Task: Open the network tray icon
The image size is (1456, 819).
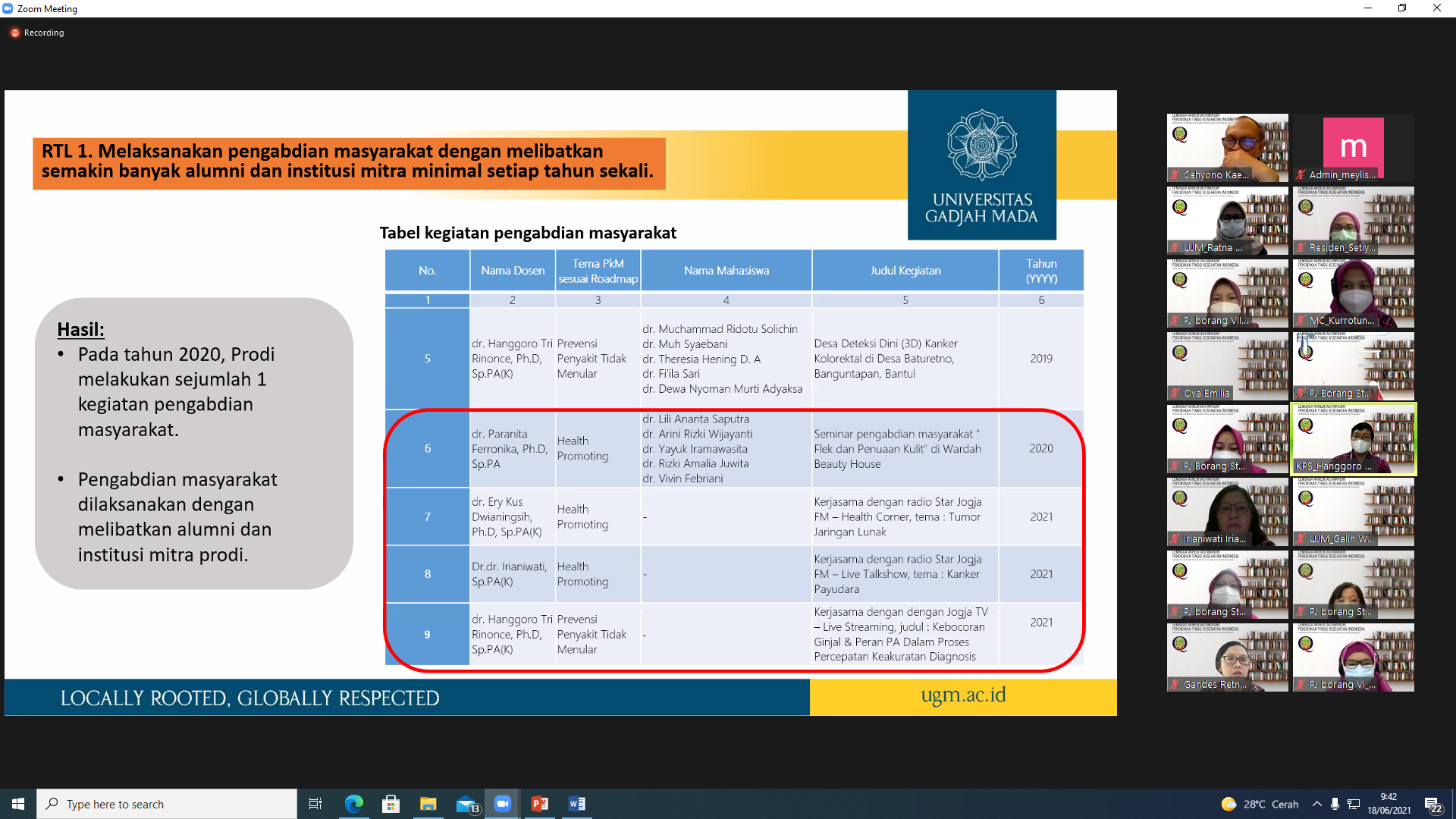Action: (1354, 804)
